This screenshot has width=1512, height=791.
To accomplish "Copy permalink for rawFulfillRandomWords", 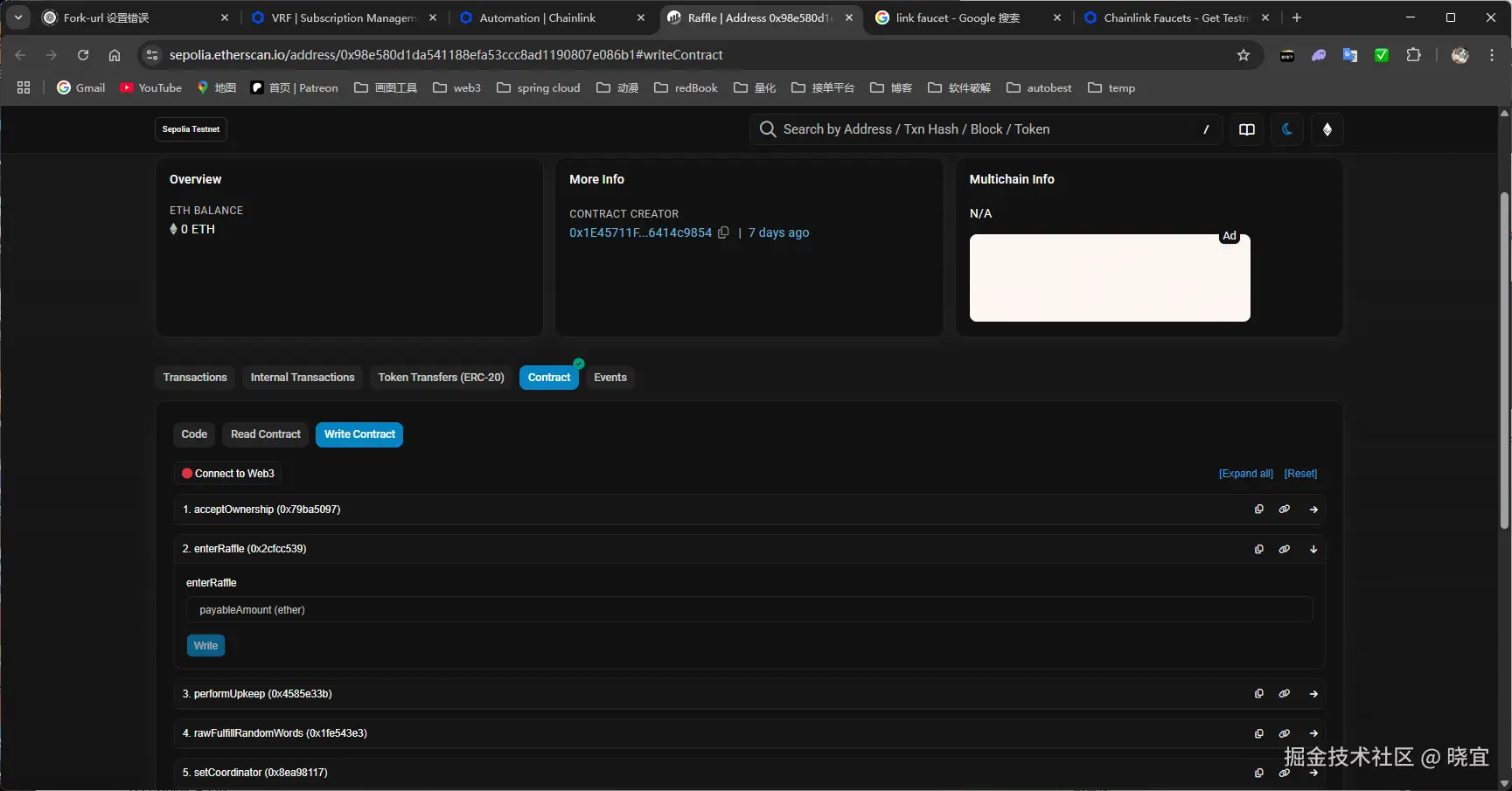I will point(1285,733).
